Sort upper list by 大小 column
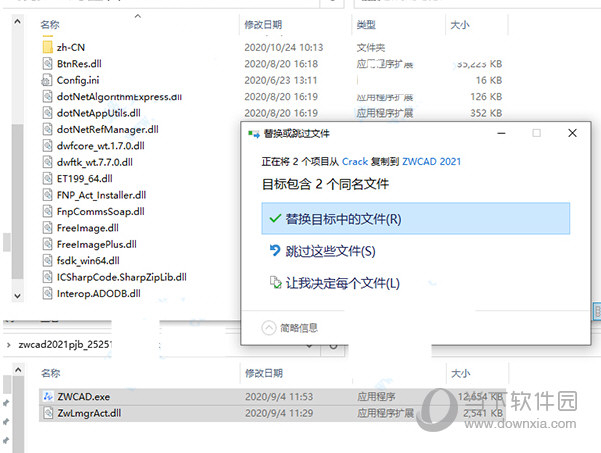Screen dimensions: 601x453 tap(460, 25)
